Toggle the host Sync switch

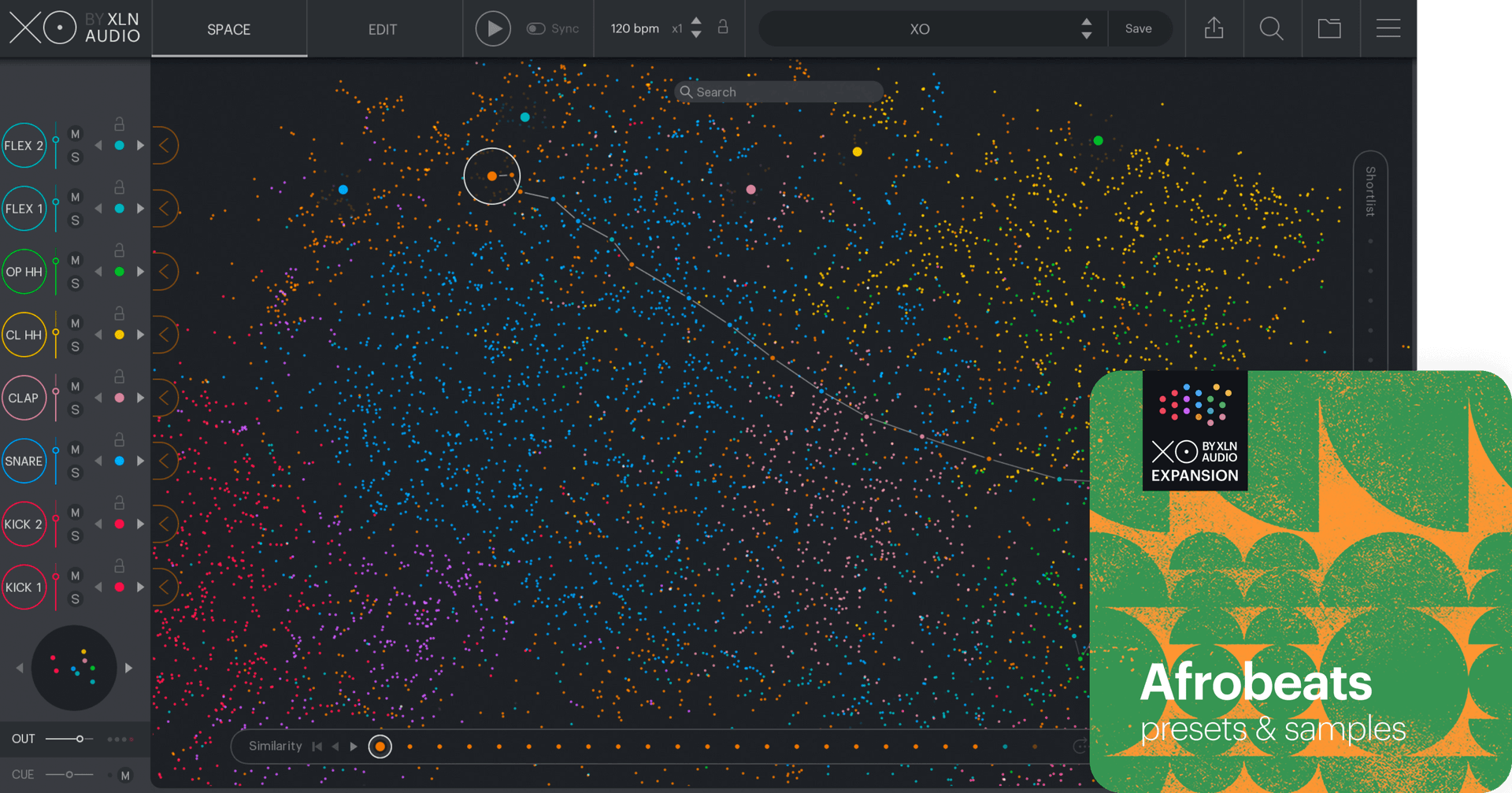tap(535, 28)
